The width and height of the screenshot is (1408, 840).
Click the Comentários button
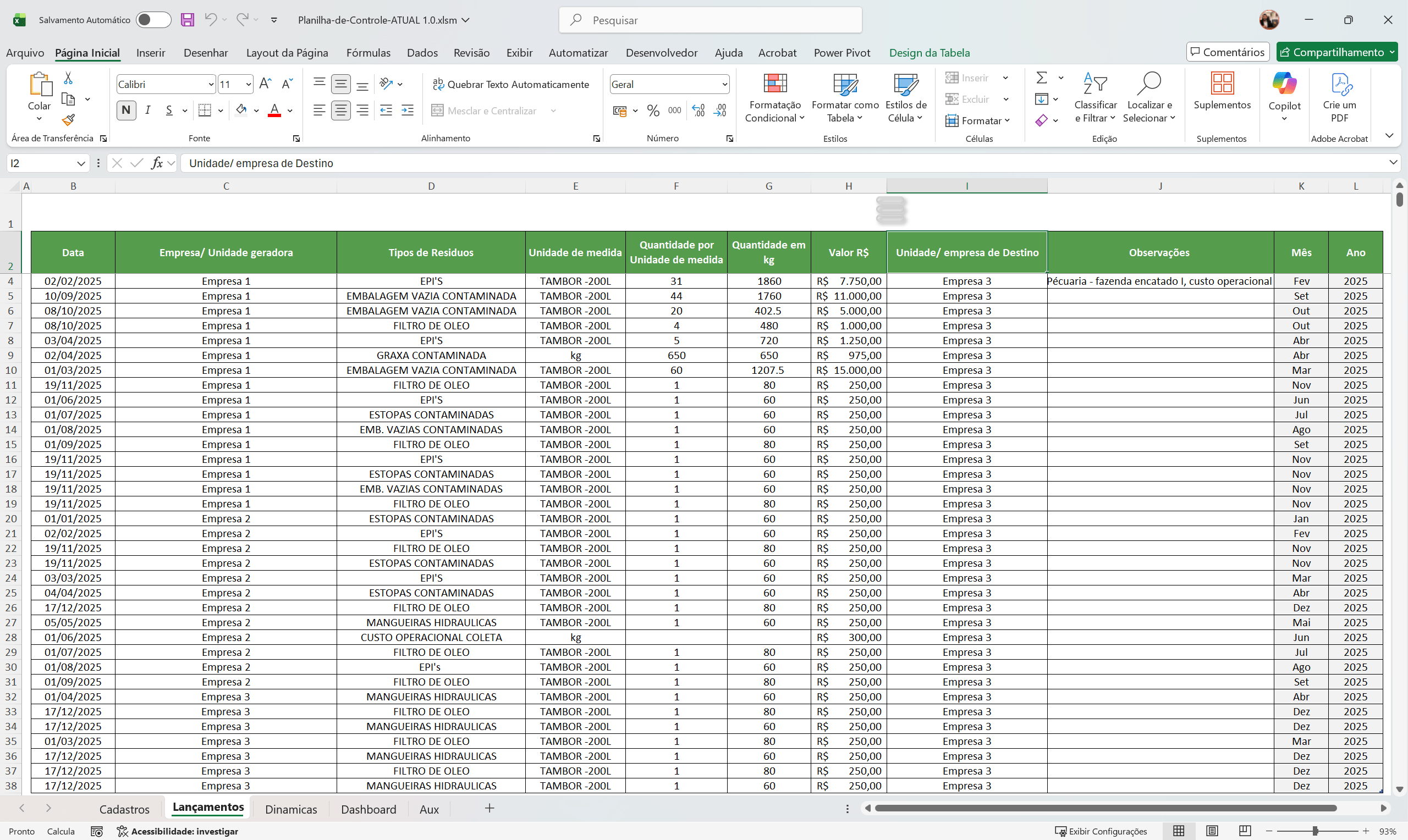click(x=1228, y=52)
